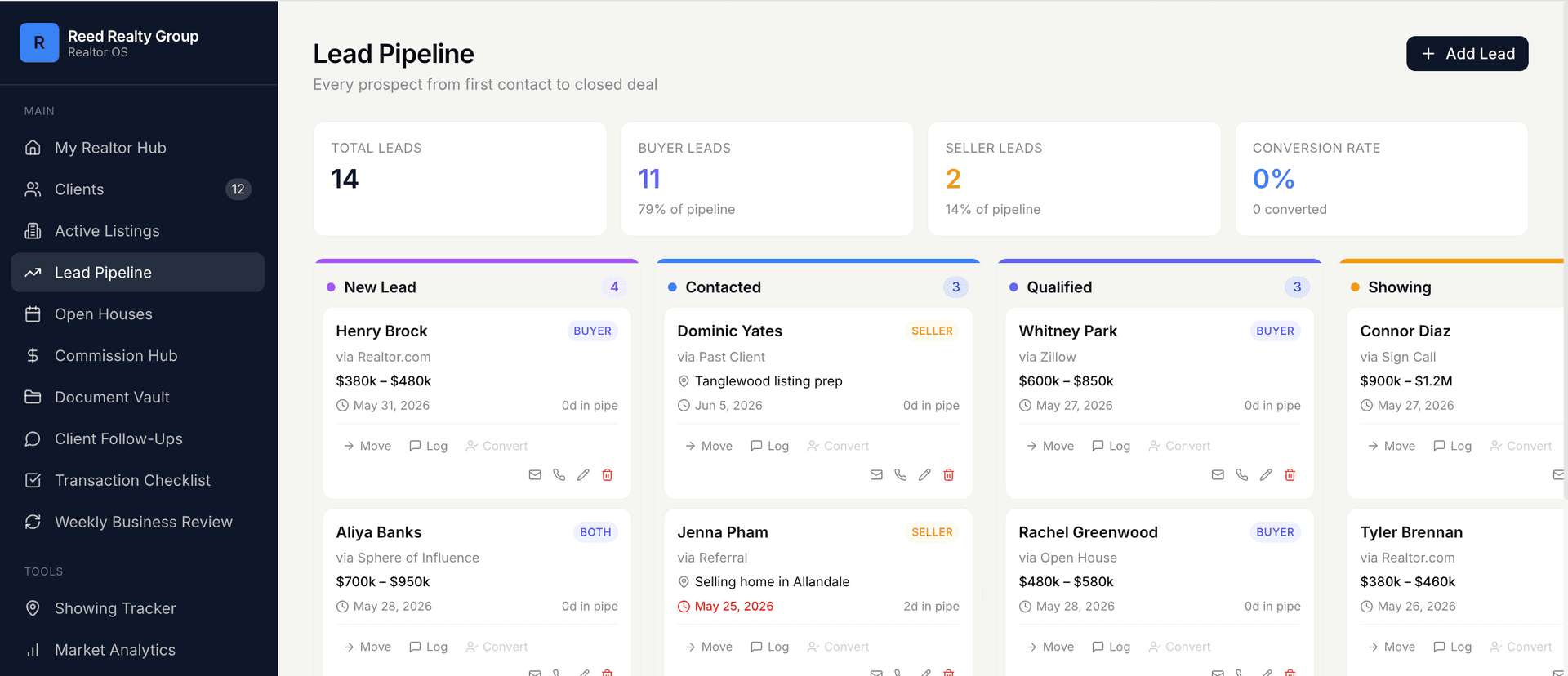Log activity for Jenna Pham

(x=770, y=647)
